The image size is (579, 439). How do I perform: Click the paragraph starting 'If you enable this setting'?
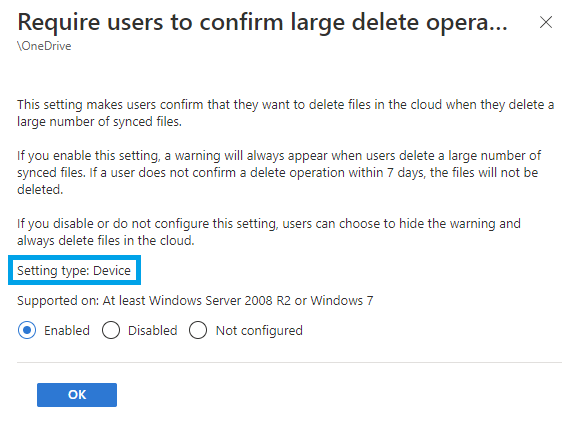click(279, 172)
